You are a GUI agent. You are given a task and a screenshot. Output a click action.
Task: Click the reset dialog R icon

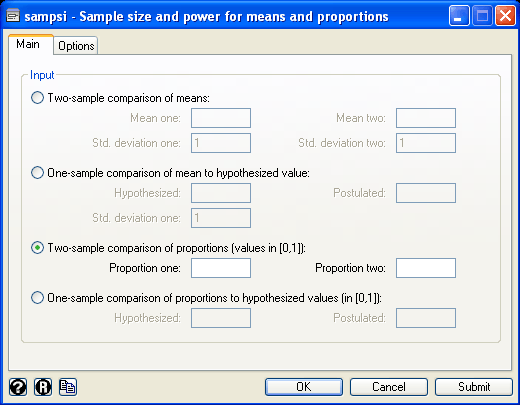[43, 387]
